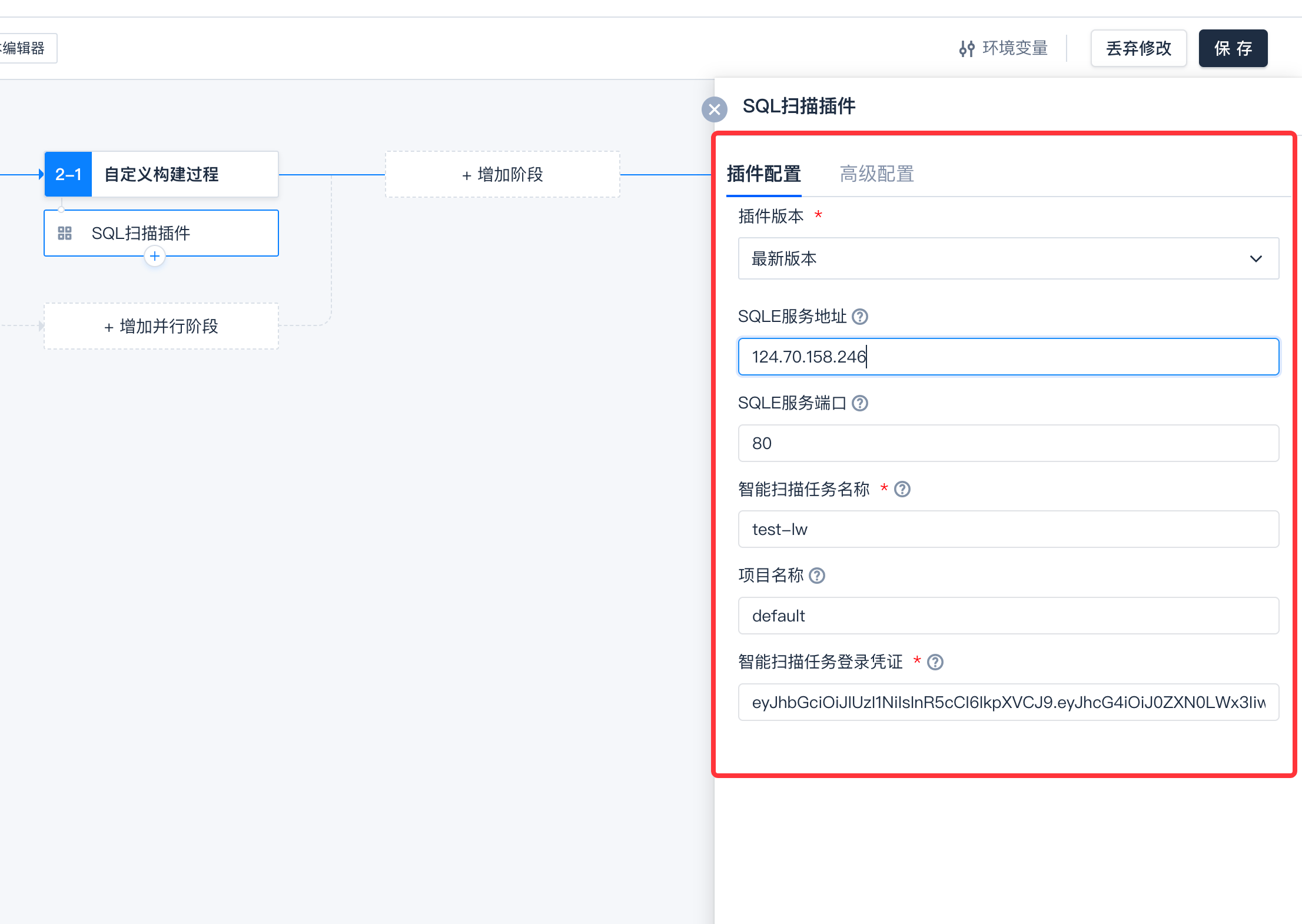The image size is (1302, 924).
Task: Click + 增加阶段 button
Action: pyautogui.click(x=503, y=174)
